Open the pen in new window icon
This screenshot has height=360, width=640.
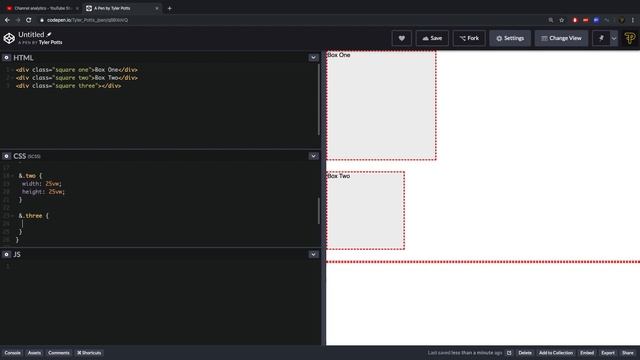509,353
